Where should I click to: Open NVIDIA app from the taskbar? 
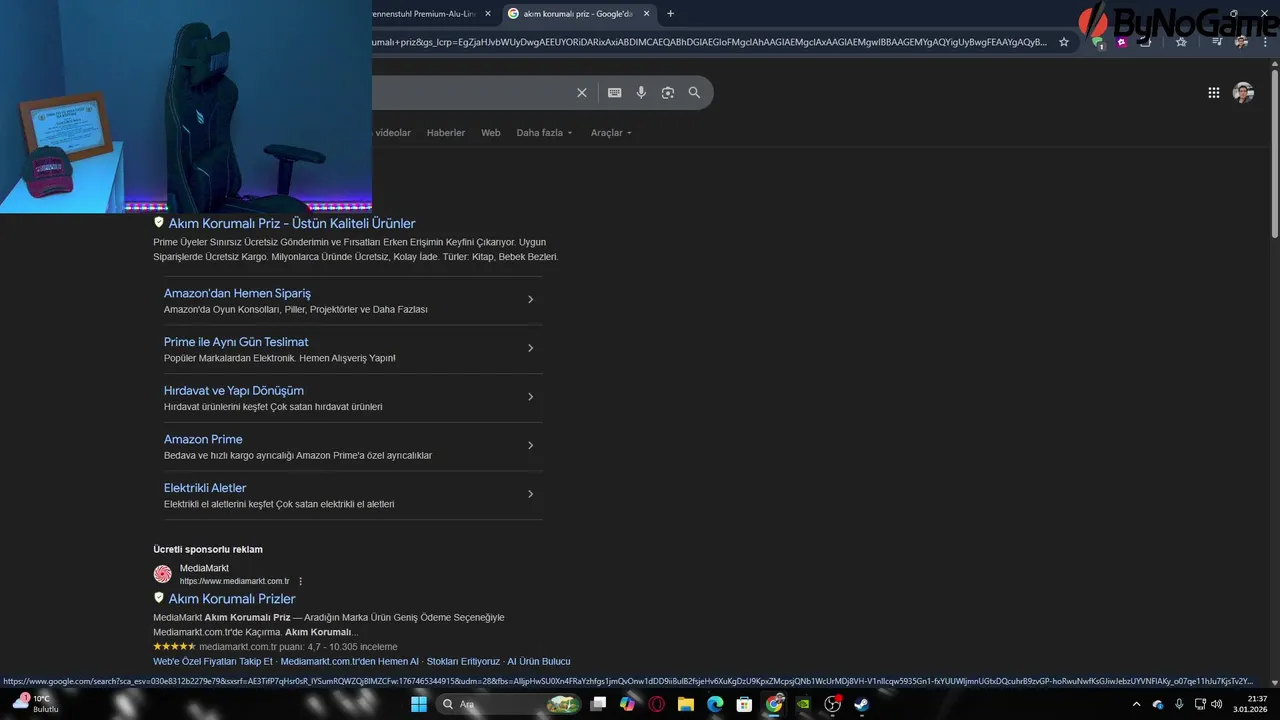(803, 704)
